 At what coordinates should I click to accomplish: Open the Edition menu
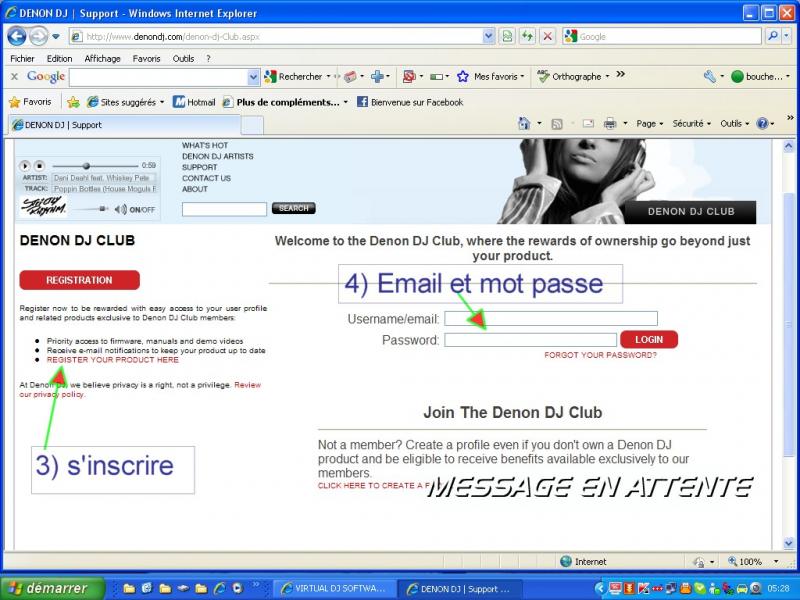[x=59, y=58]
